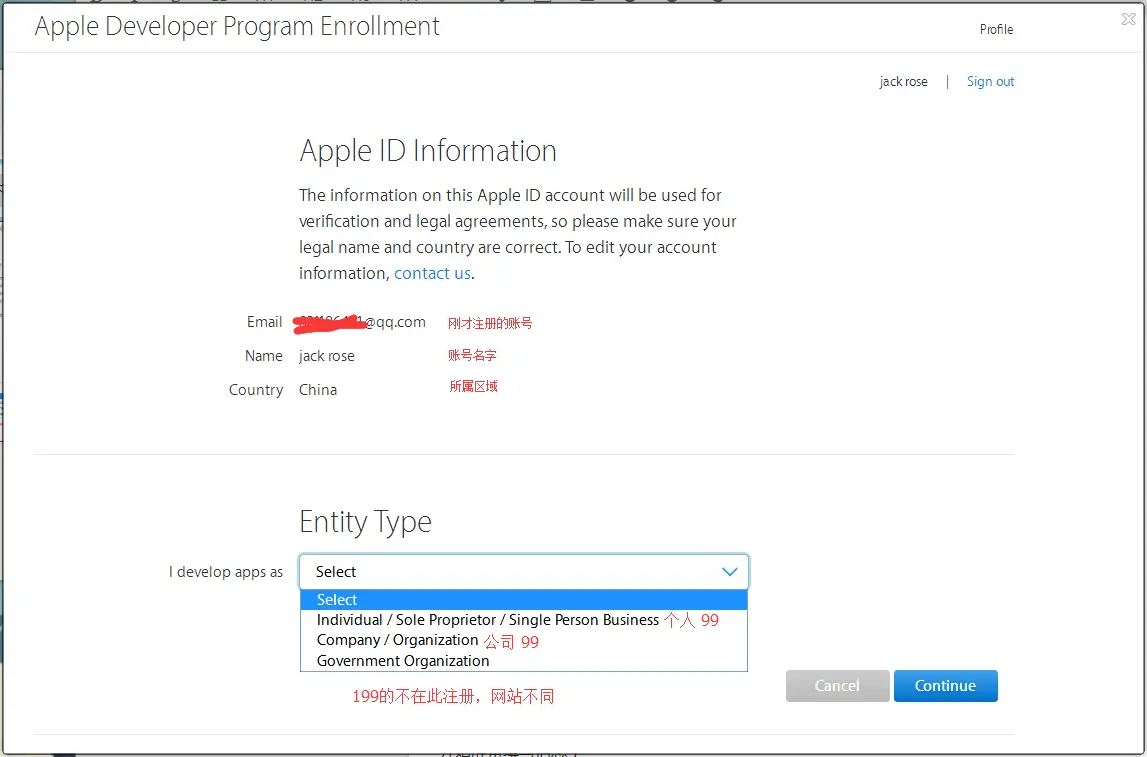Image resolution: width=1147 pixels, height=757 pixels.
Task: Click the Apple ID Information heading
Action: click(x=428, y=151)
